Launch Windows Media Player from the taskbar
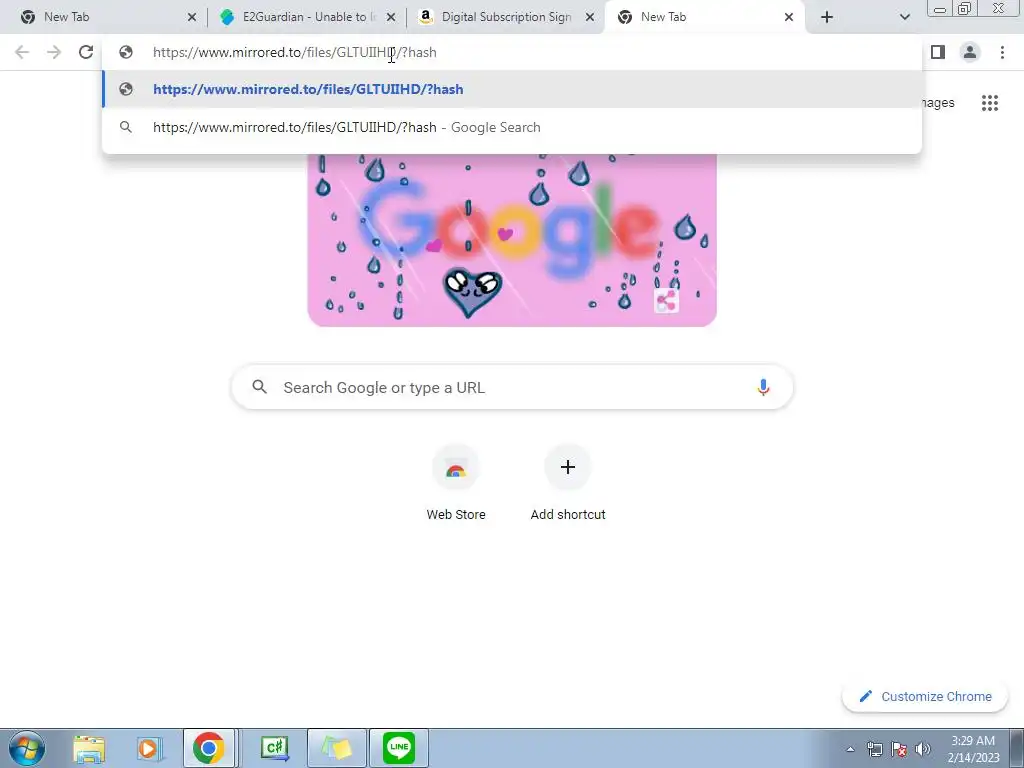The height and width of the screenshot is (768, 1024). pyautogui.click(x=149, y=748)
